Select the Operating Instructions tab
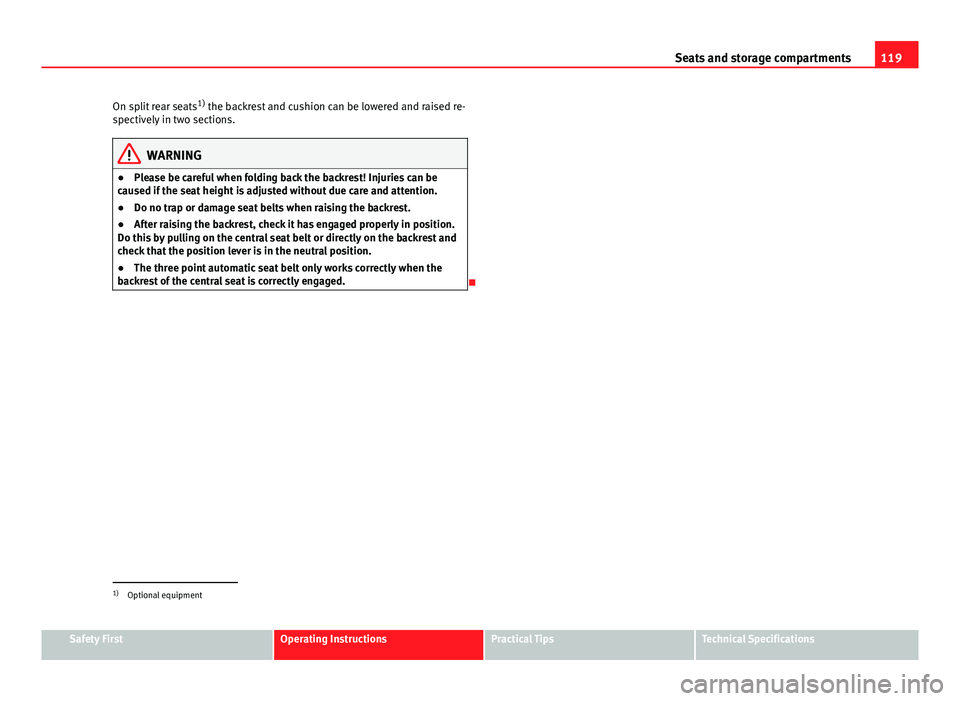960x701 pixels. click(x=378, y=645)
